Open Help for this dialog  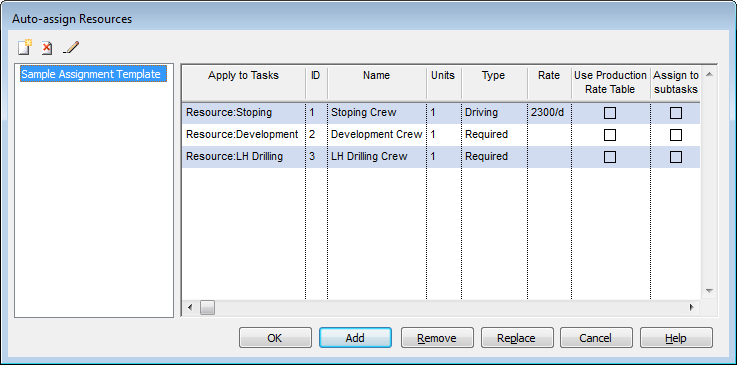tap(676, 338)
